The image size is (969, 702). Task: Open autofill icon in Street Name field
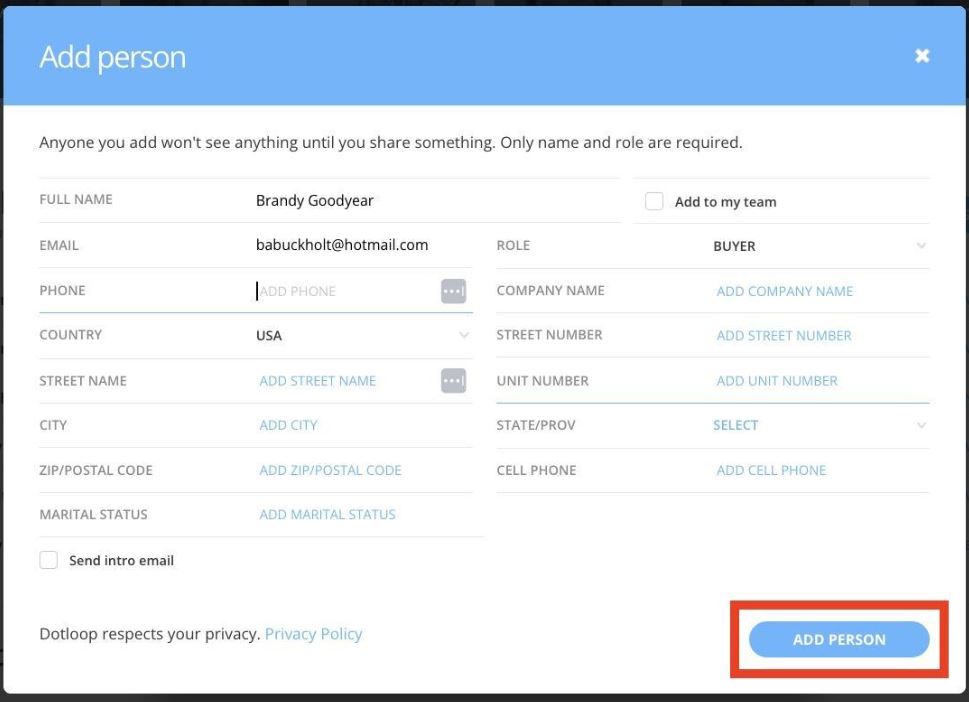[x=453, y=381]
